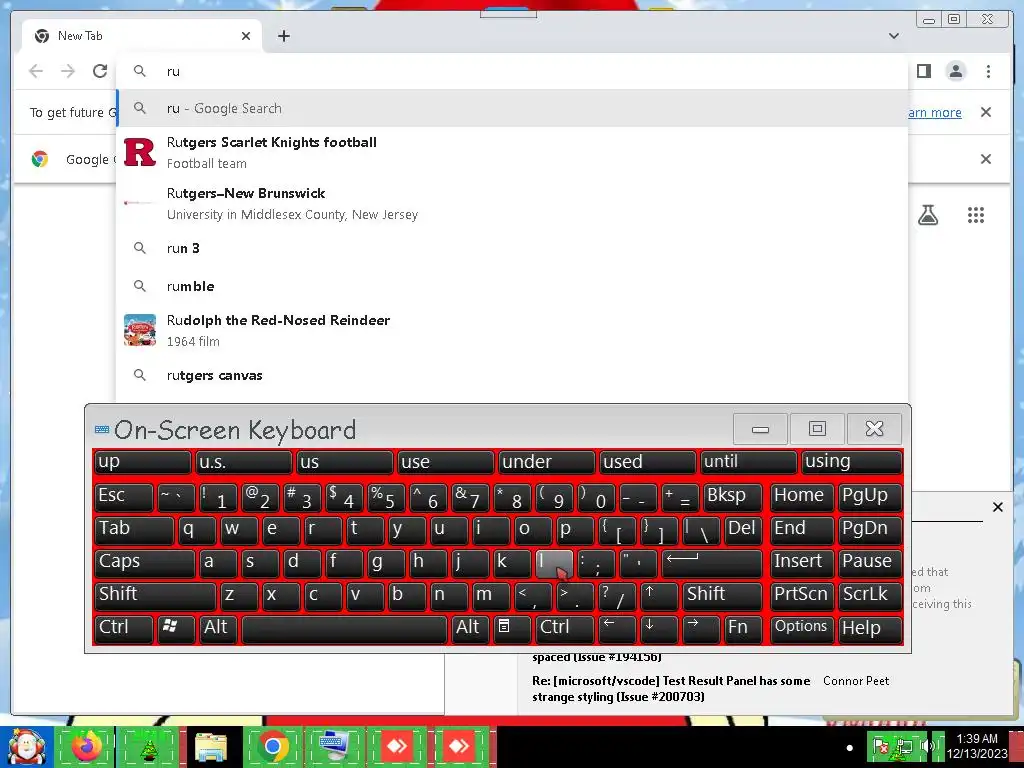Tap the Bksp key on on-screen keyboard
The image size is (1024, 768).
tap(732, 496)
